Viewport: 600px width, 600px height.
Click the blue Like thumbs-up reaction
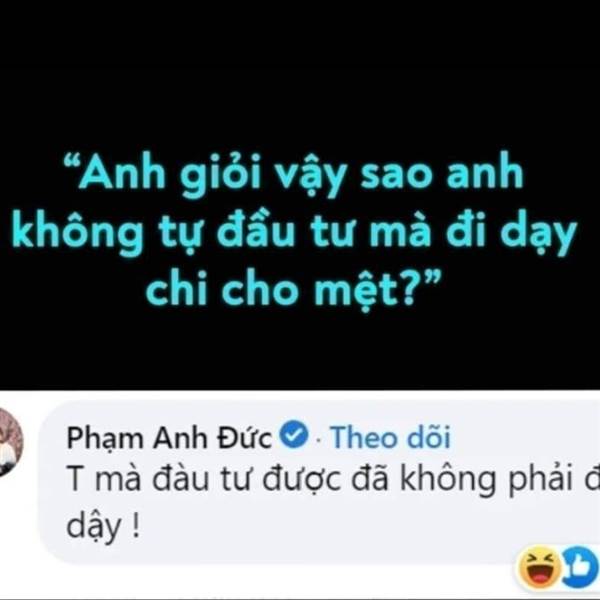point(582,568)
